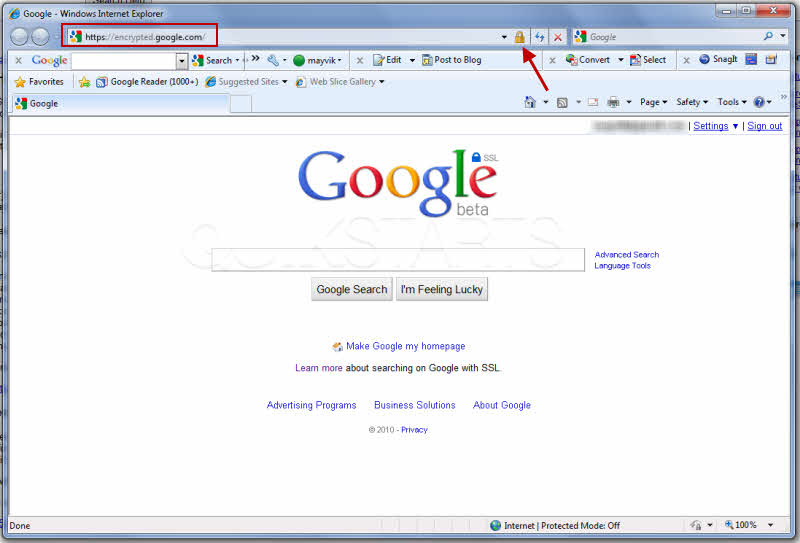Click the Read Mail icon in command bar
The height and width of the screenshot is (543, 800).
593,102
